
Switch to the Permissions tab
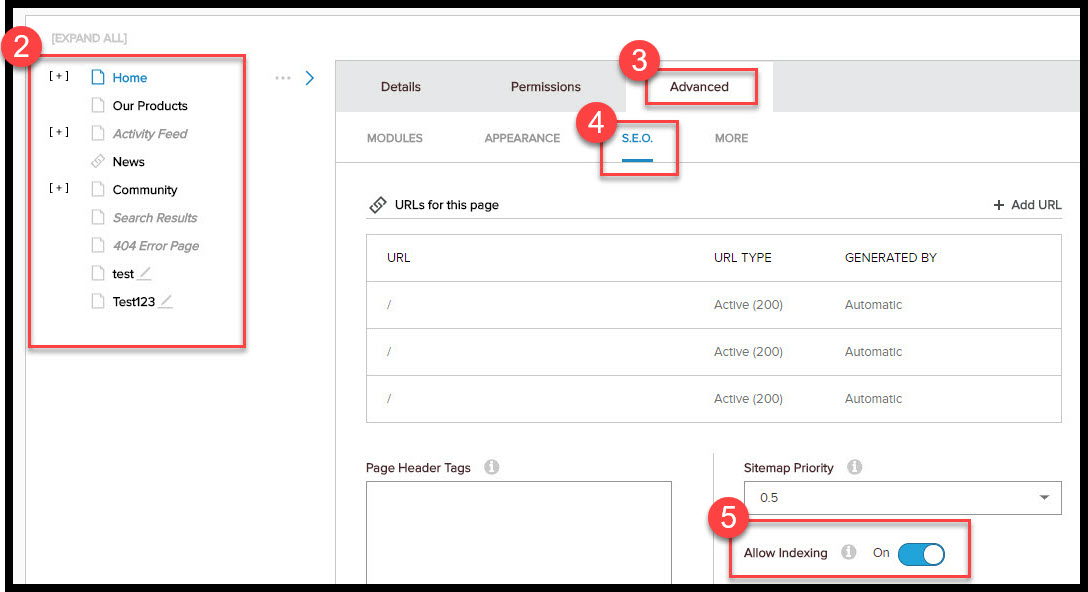pyautogui.click(x=545, y=87)
